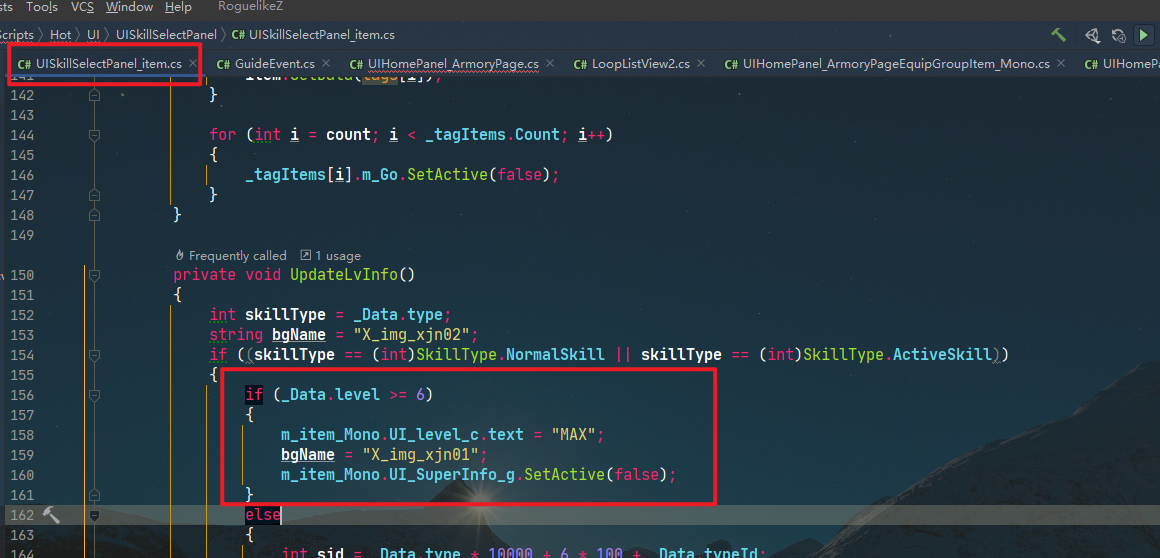Collapse the if block at line 156
Image resolution: width=1160 pixels, height=558 pixels.
[94, 395]
